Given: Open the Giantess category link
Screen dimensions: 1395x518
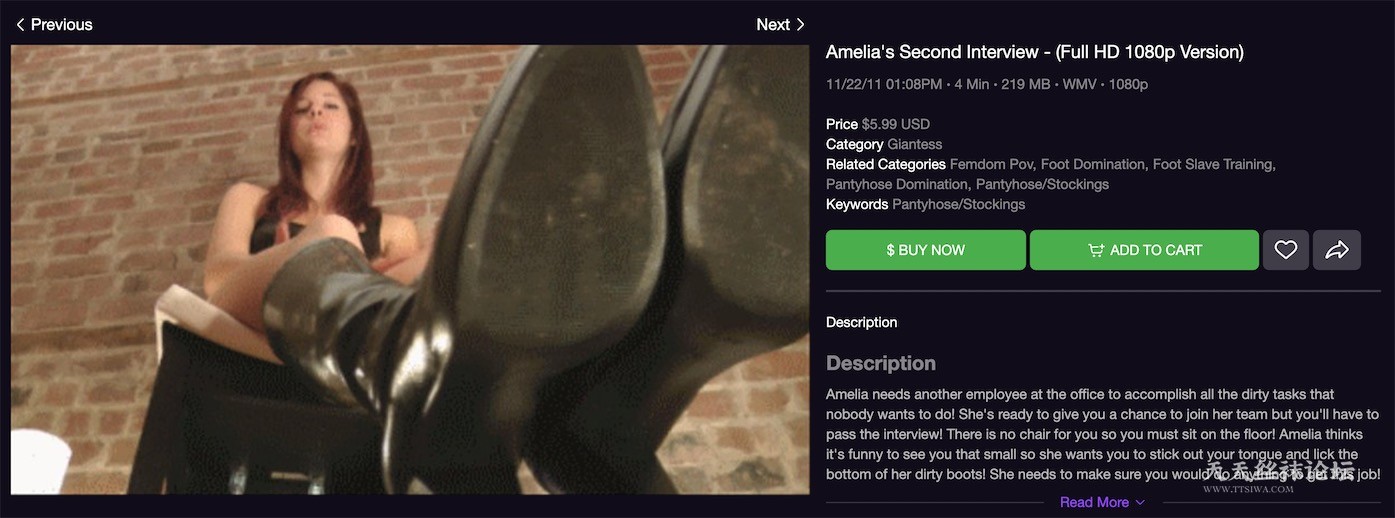Looking at the screenshot, I should click(915, 144).
